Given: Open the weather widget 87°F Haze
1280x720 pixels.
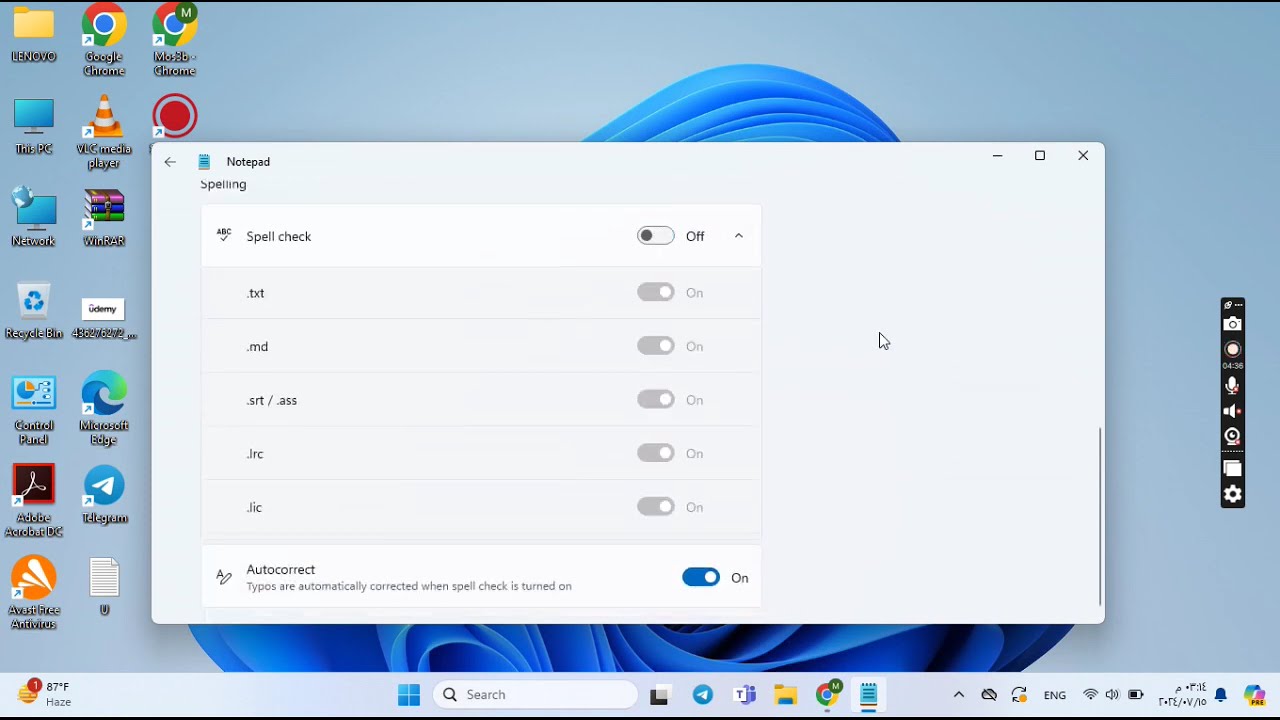Looking at the screenshot, I should tap(45, 694).
